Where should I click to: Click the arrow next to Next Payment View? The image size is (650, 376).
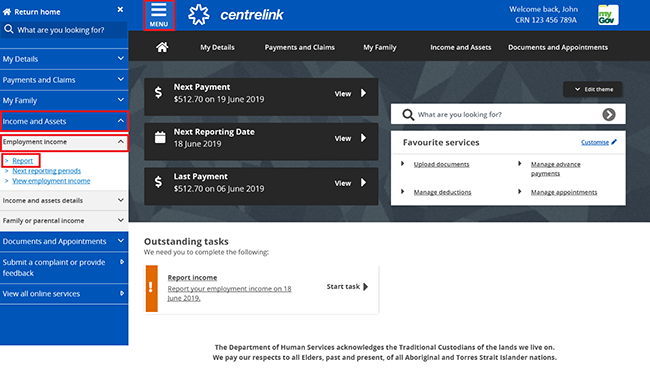pyautogui.click(x=363, y=93)
